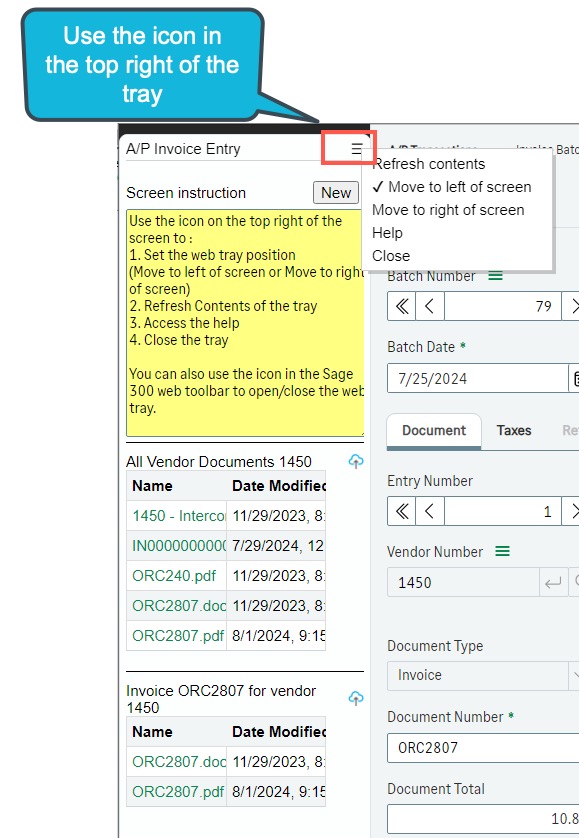Select checked Move to left of screen
Screen dimensions: 579x838
(x=452, y=187)
